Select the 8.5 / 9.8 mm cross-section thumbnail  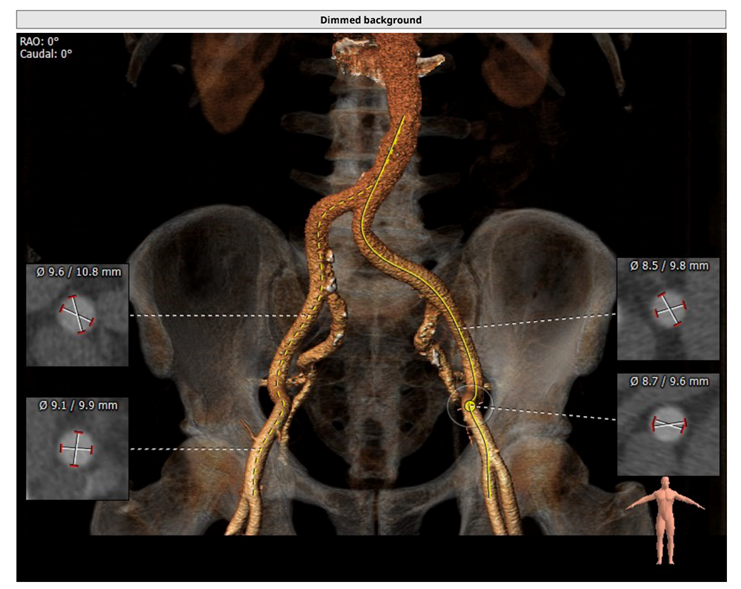tap(668, 309)
